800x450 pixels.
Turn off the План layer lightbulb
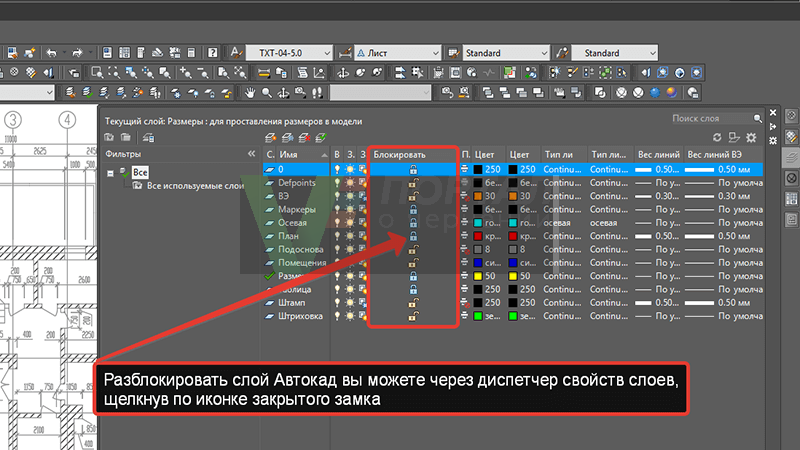337,236
